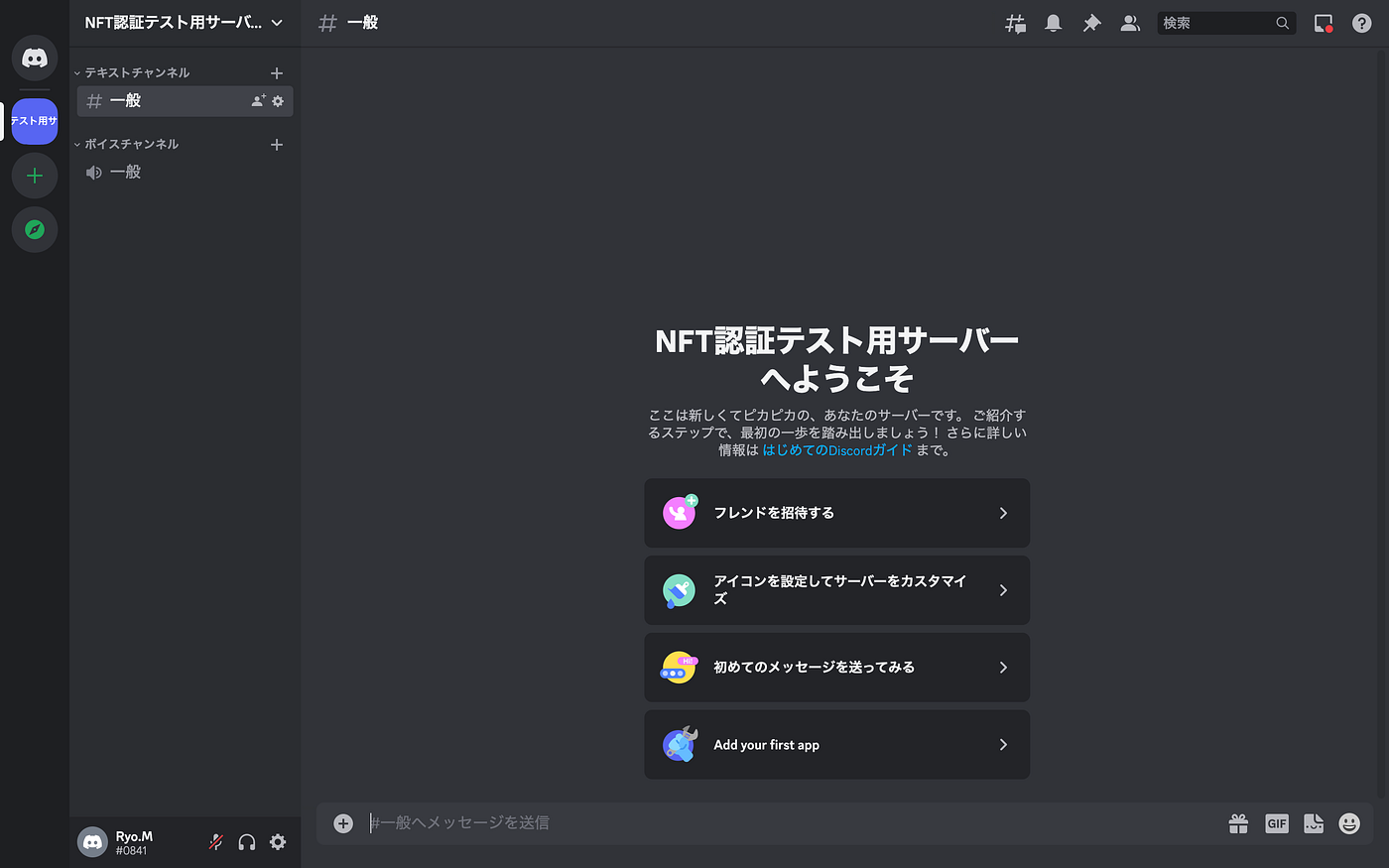Click the Ryo.M user avatar

coord(92,842)
